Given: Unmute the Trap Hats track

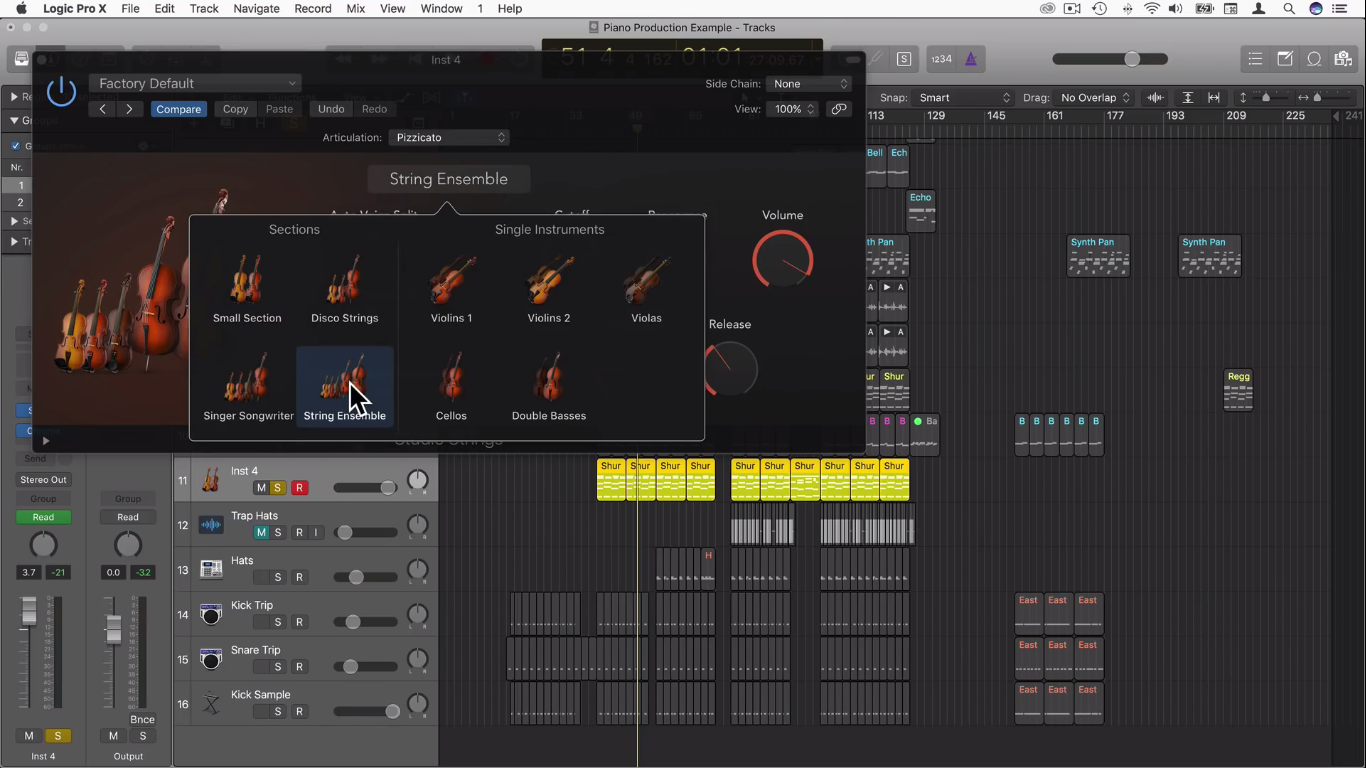Looking at the screenshot, I should tap(261, 533).
